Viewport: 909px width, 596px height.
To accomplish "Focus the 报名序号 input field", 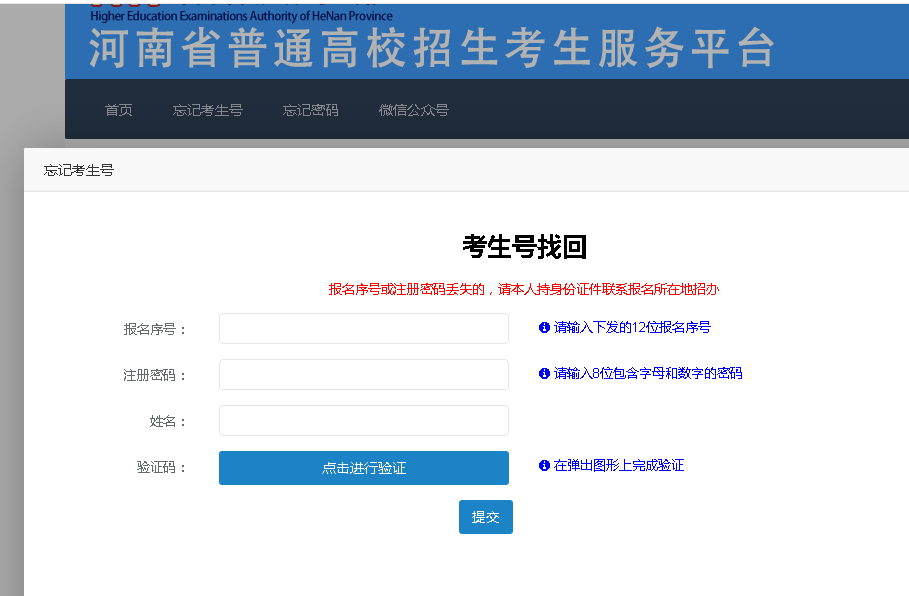I will [x=363, y=329].
